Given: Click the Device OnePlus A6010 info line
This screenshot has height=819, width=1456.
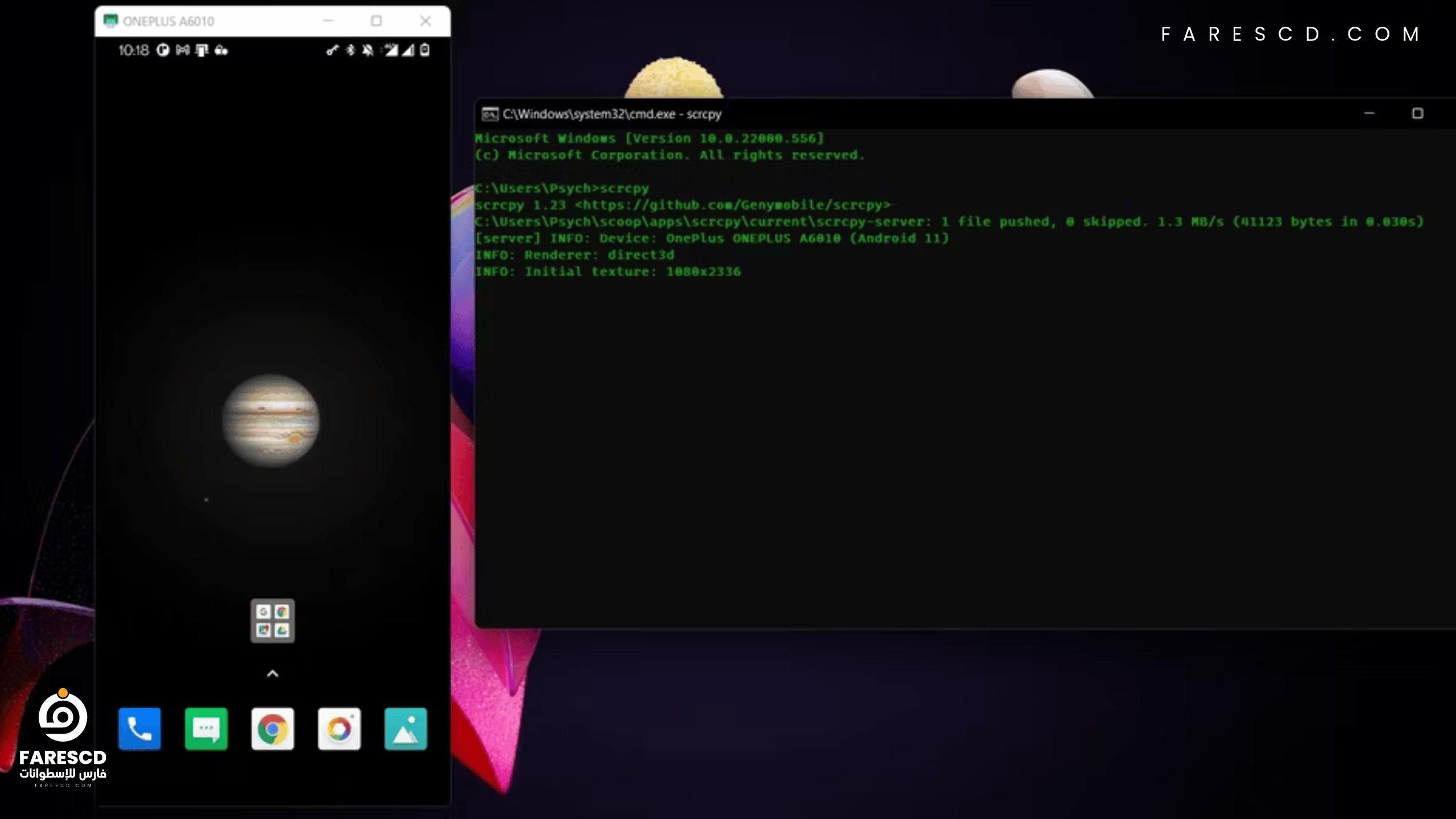Looking at the screenshot, I should tap(712, 238).
